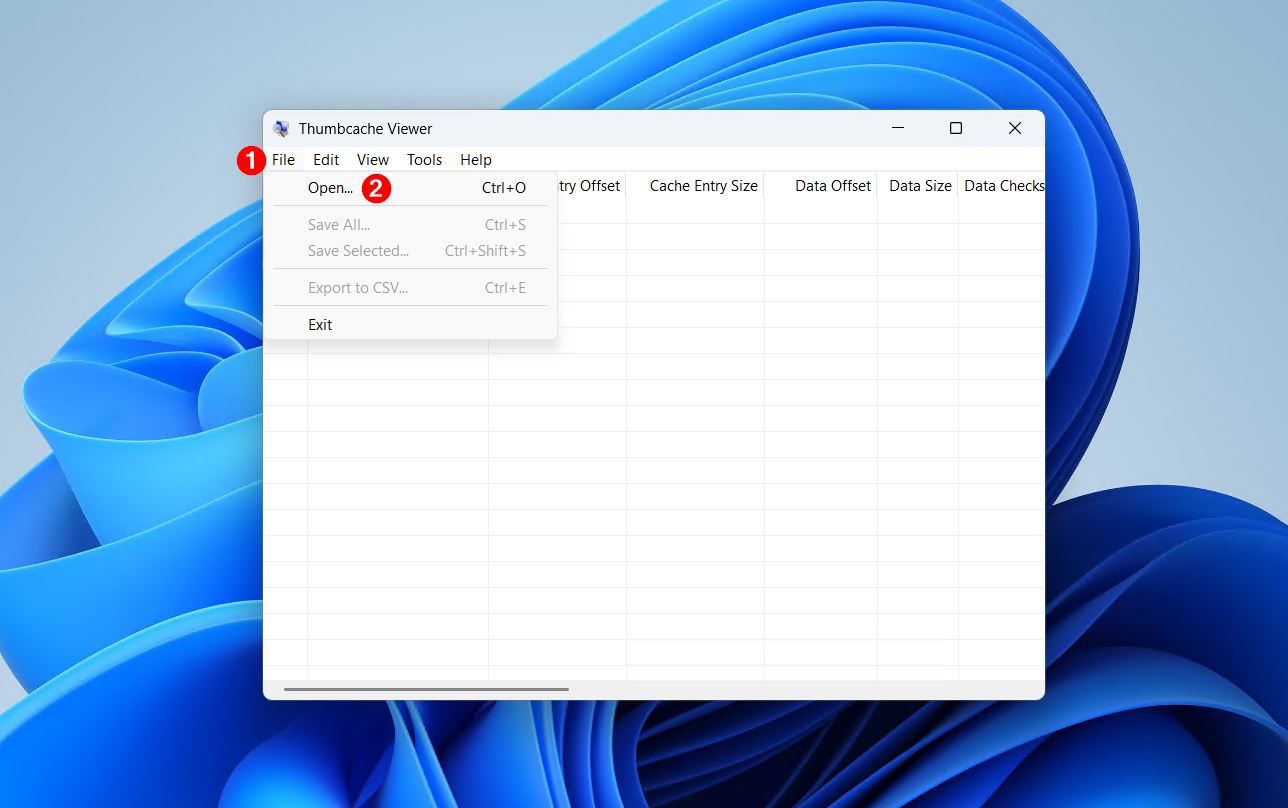1288x808 pixels.
Task: Select Exit in the File menu
Action: tap(410, 325)
